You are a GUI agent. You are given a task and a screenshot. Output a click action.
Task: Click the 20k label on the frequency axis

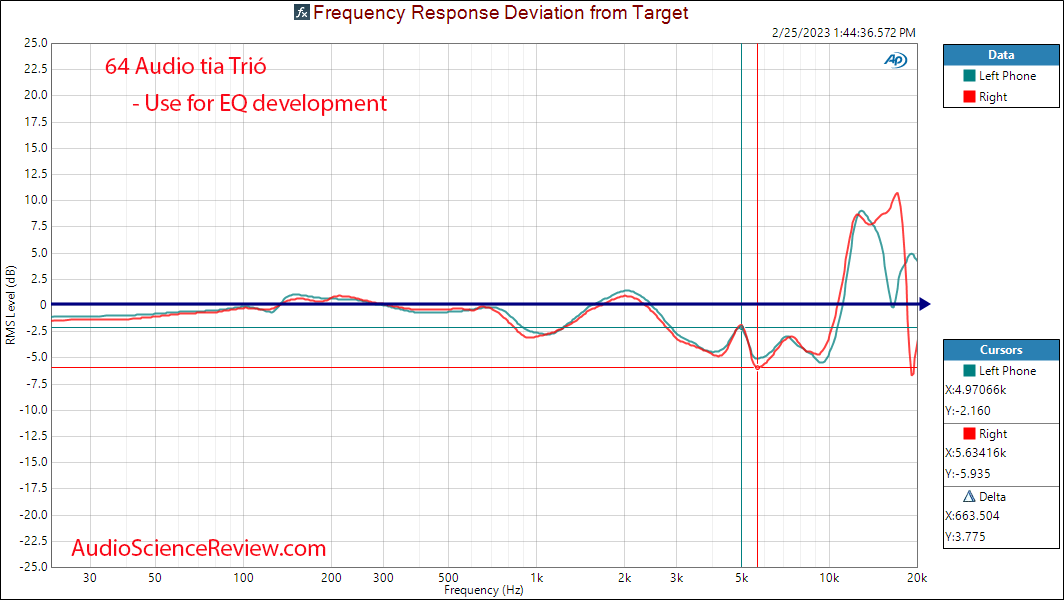coord(917,578)
